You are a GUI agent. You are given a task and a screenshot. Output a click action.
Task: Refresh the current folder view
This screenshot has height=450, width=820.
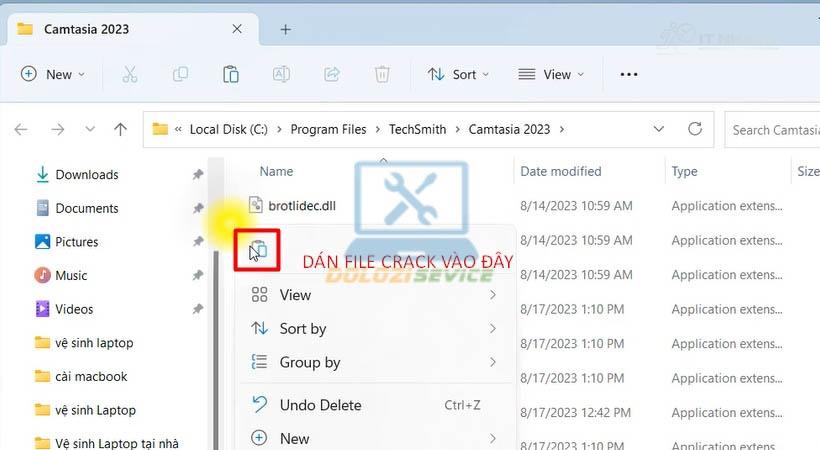[x=695, y=129]
